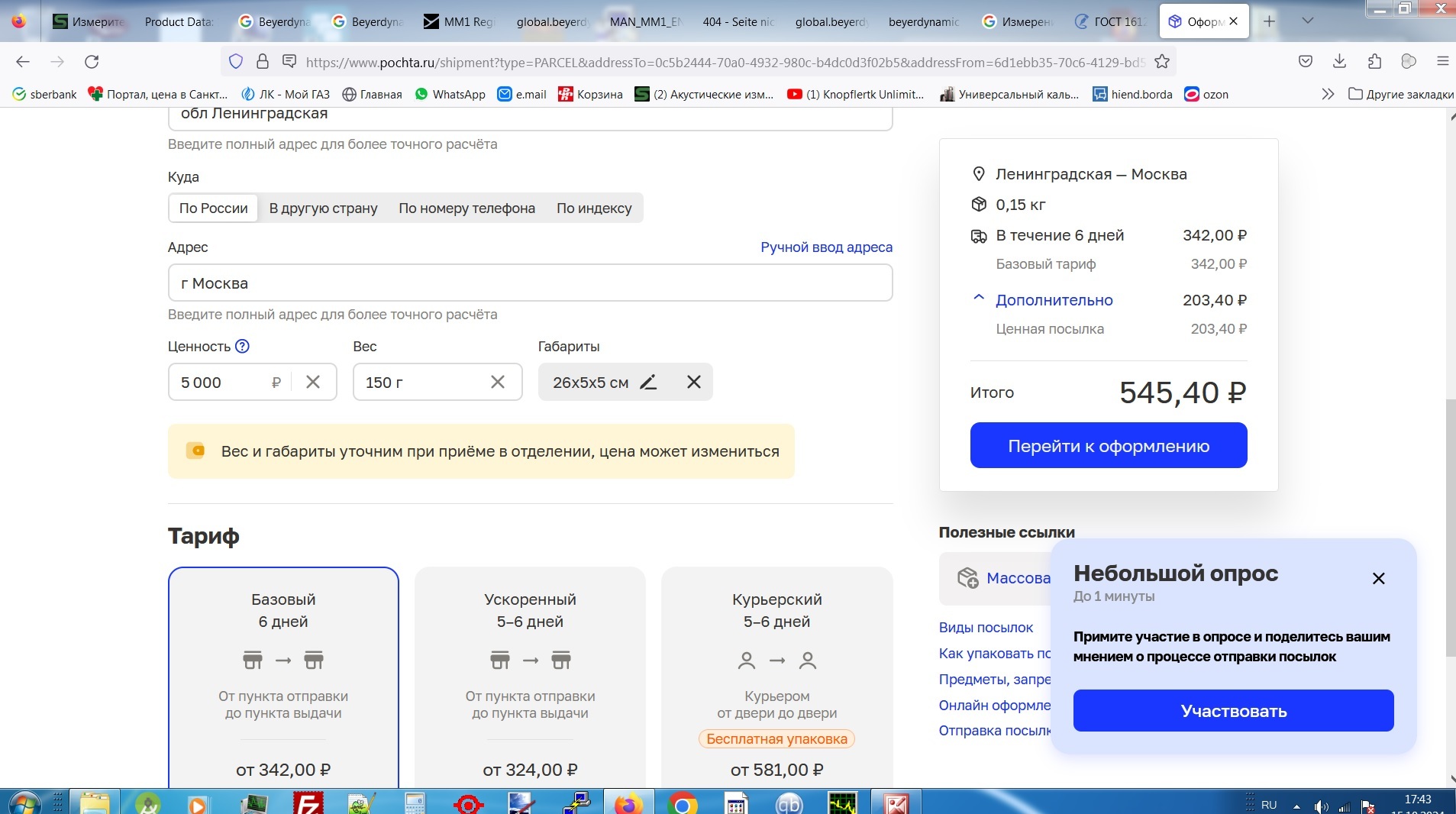Screen dimensions: 1456x814
Task: Open Windows Explorer folder in taskbar
Action: [x=95, y=804]
